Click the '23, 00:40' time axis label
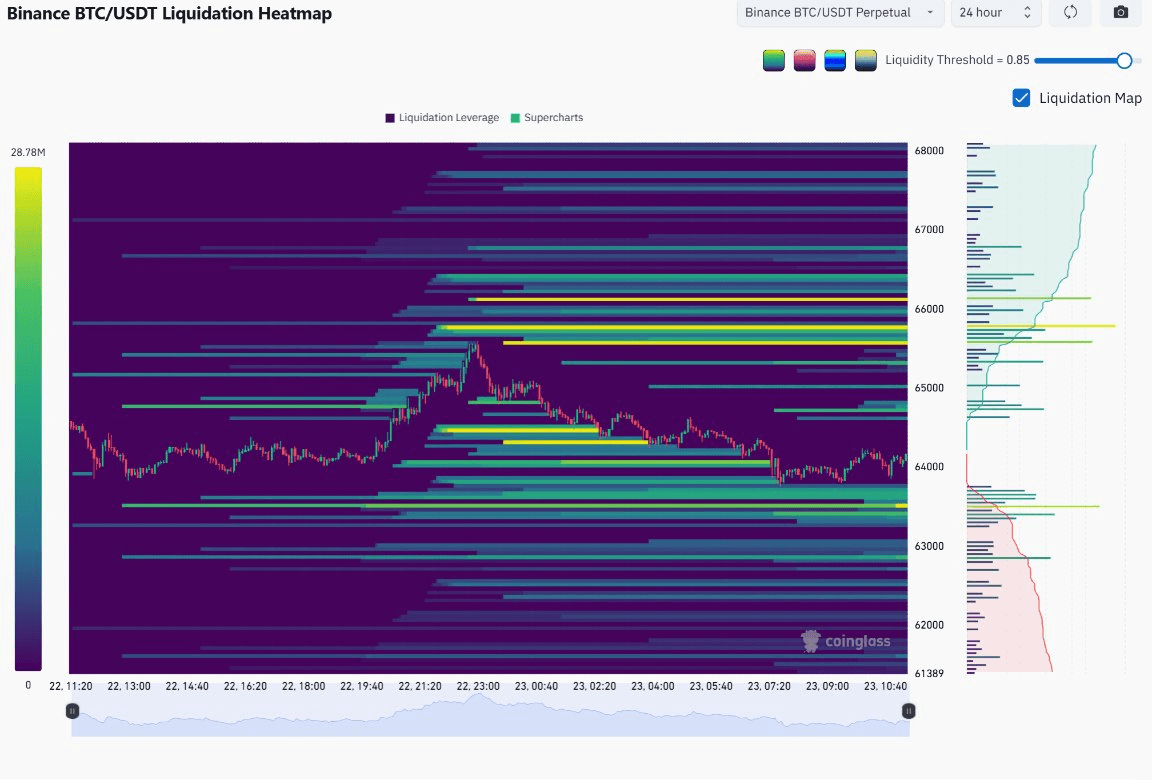Image resolution: width=1152 pixels, height=780 pixels. [x=536, y=686]
